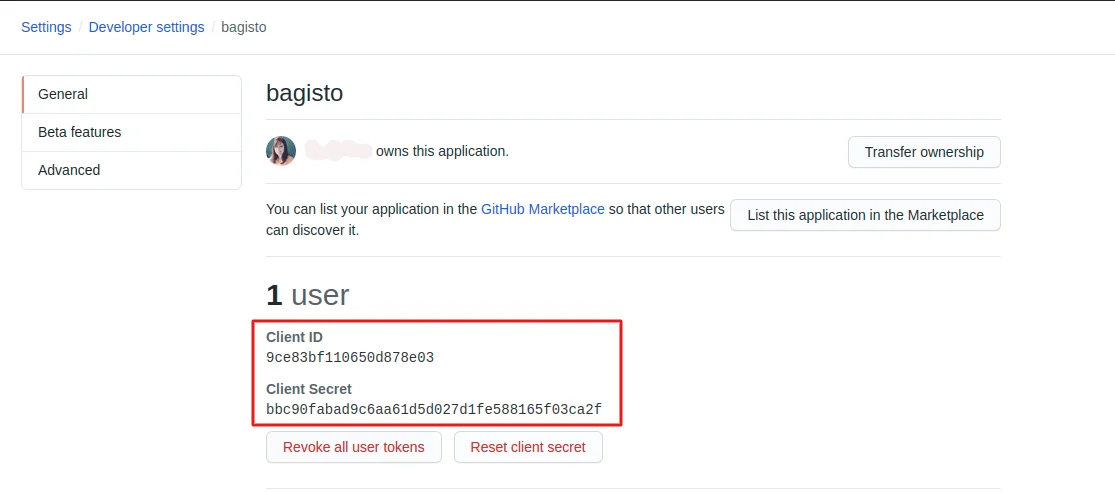Viewport: 1115px width, 492px height.
Task: Open the Settings breadcrumb link
Action: tap(46, 27)
